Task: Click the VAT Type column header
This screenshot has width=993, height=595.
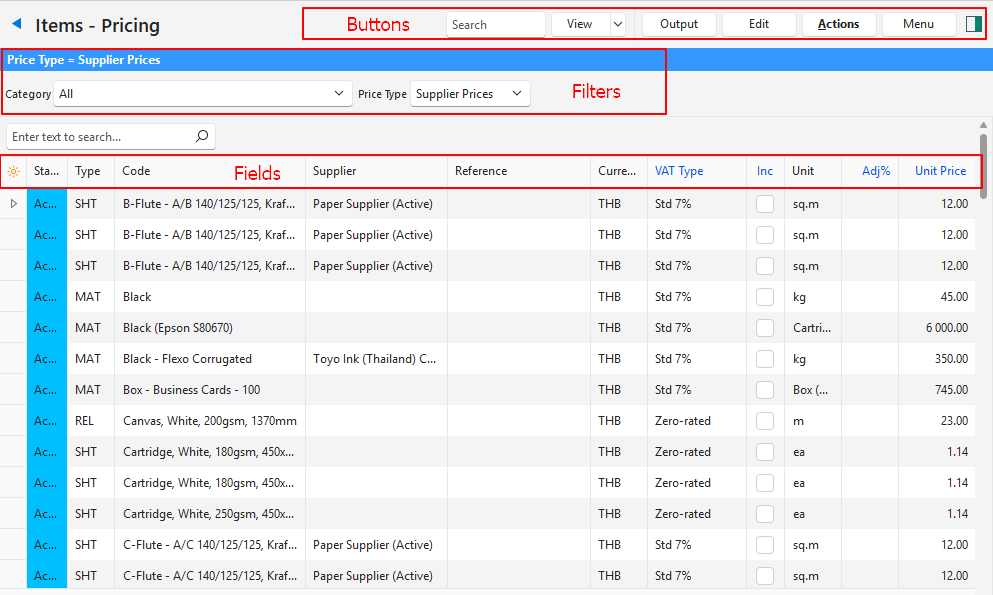Action: coord(679,171)
